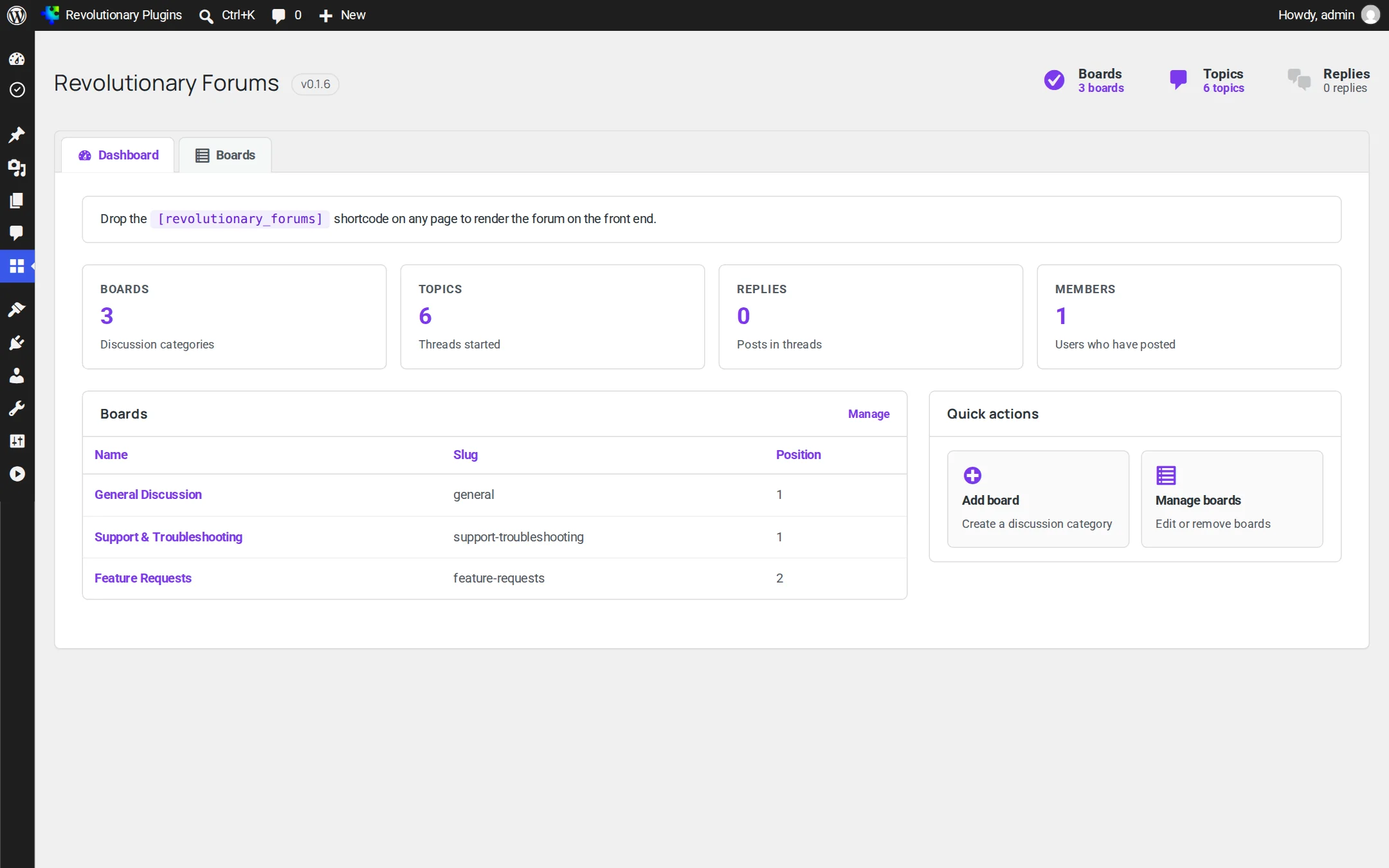Click the header Boards checkmark icon
The width and height of the screenshot is (1389, 868).
click(x=1054, y=80)
